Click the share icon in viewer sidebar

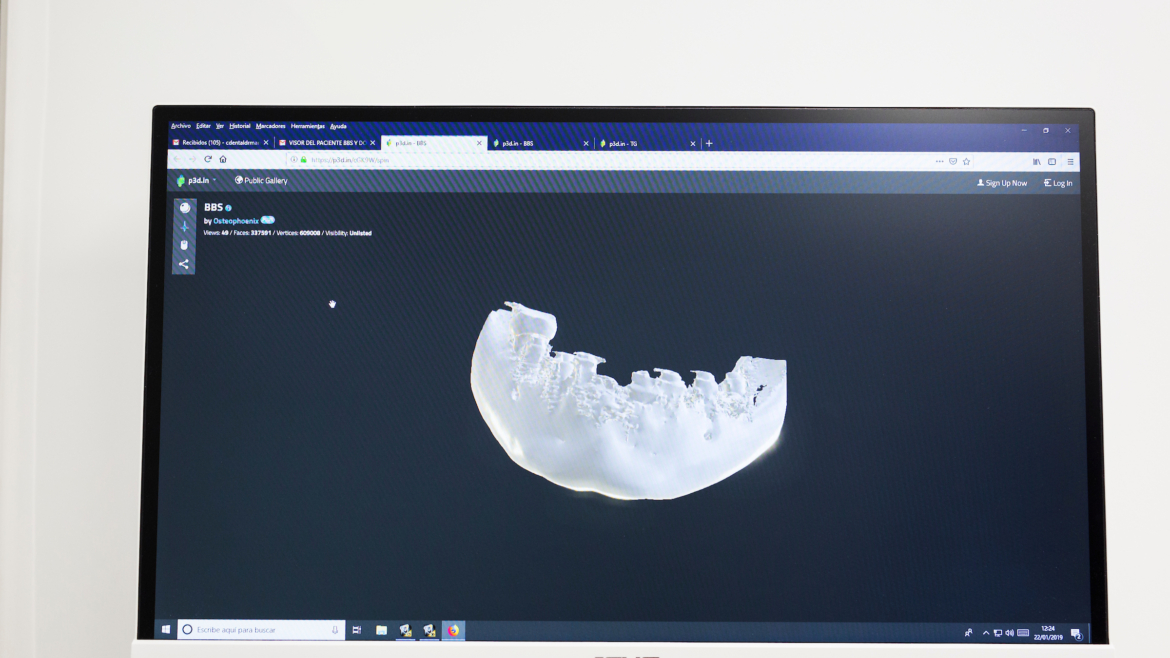click(184, 264)
